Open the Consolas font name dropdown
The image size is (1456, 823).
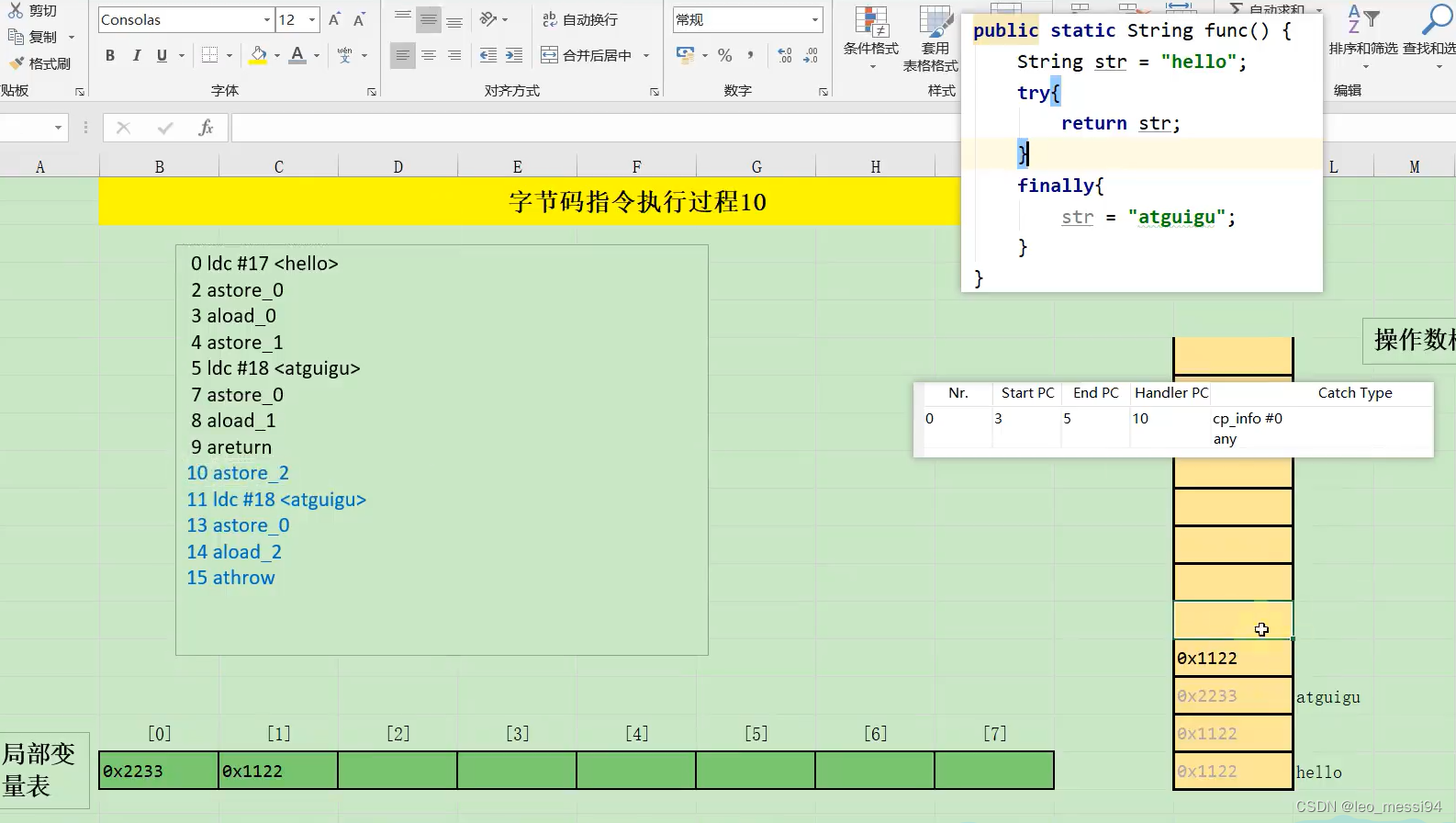(x=267, y=19)
